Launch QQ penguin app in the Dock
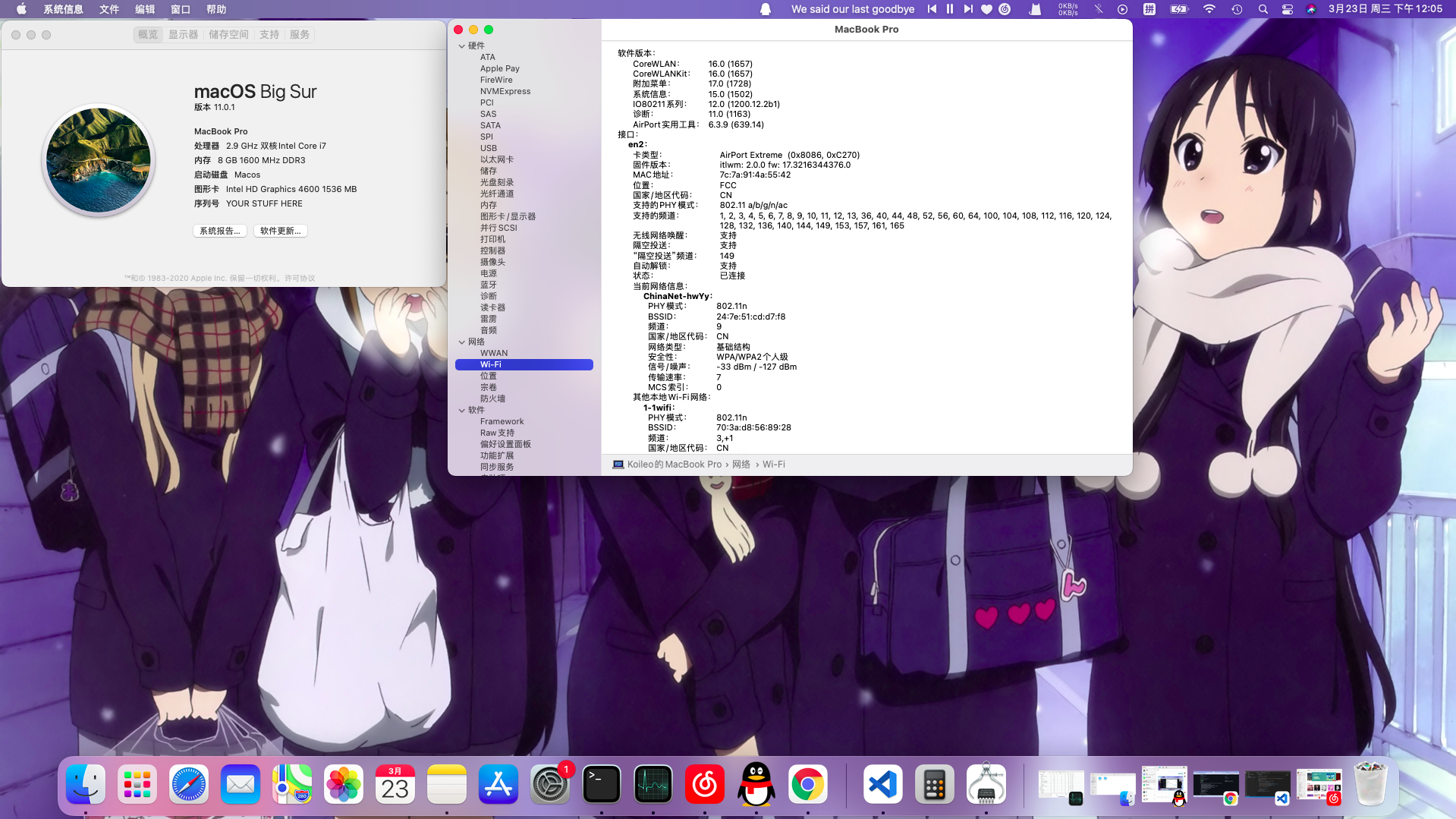This screenshot has width=1456, height=819. pyautogui.click(x=756, y=783)
